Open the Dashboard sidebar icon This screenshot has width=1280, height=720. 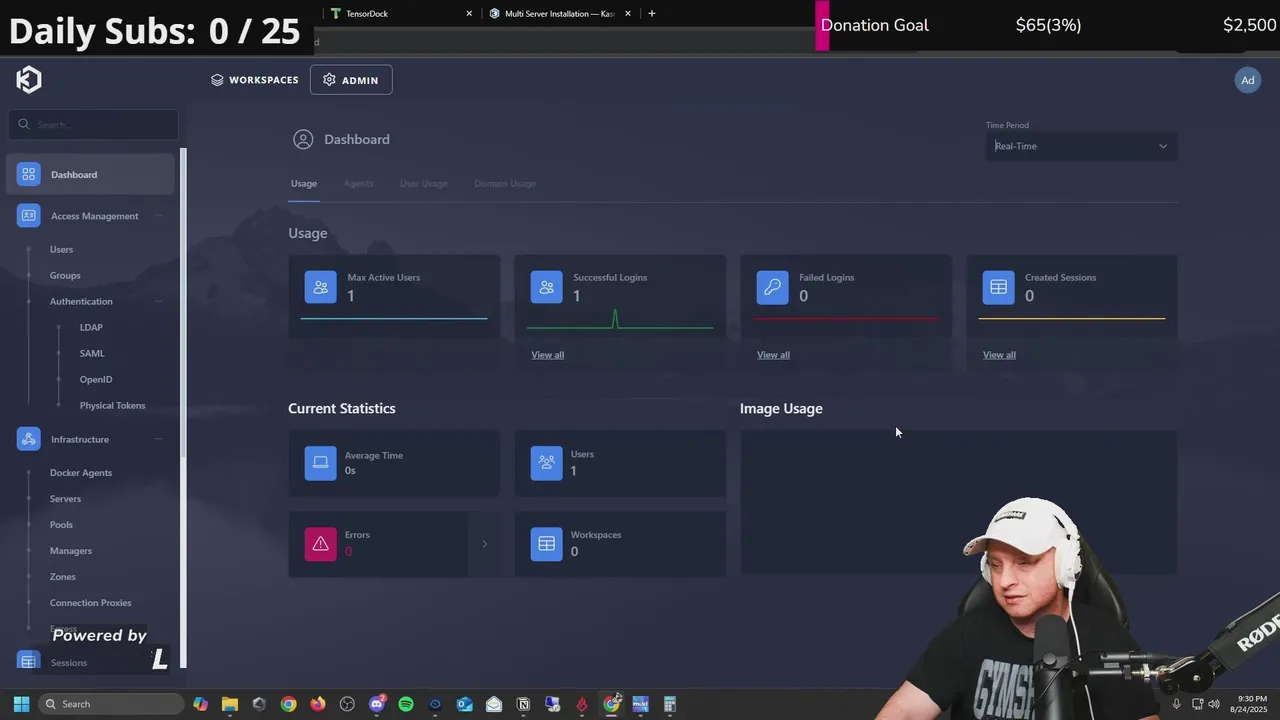click(28, 174)
